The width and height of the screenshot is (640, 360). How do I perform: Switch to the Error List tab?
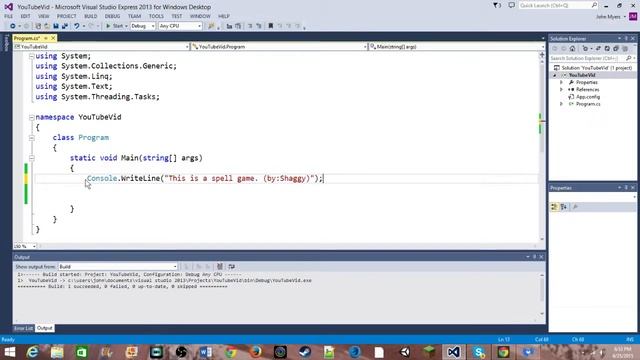coord(23,328)
